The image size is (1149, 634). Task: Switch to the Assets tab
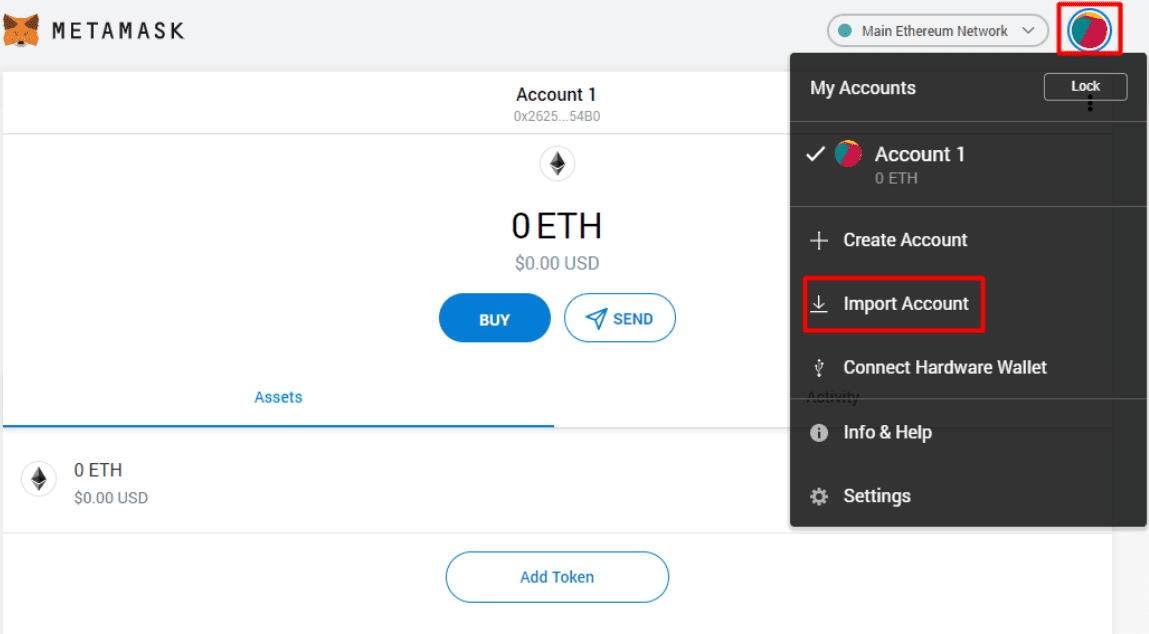pyautogui.click(x=278, y=397)
